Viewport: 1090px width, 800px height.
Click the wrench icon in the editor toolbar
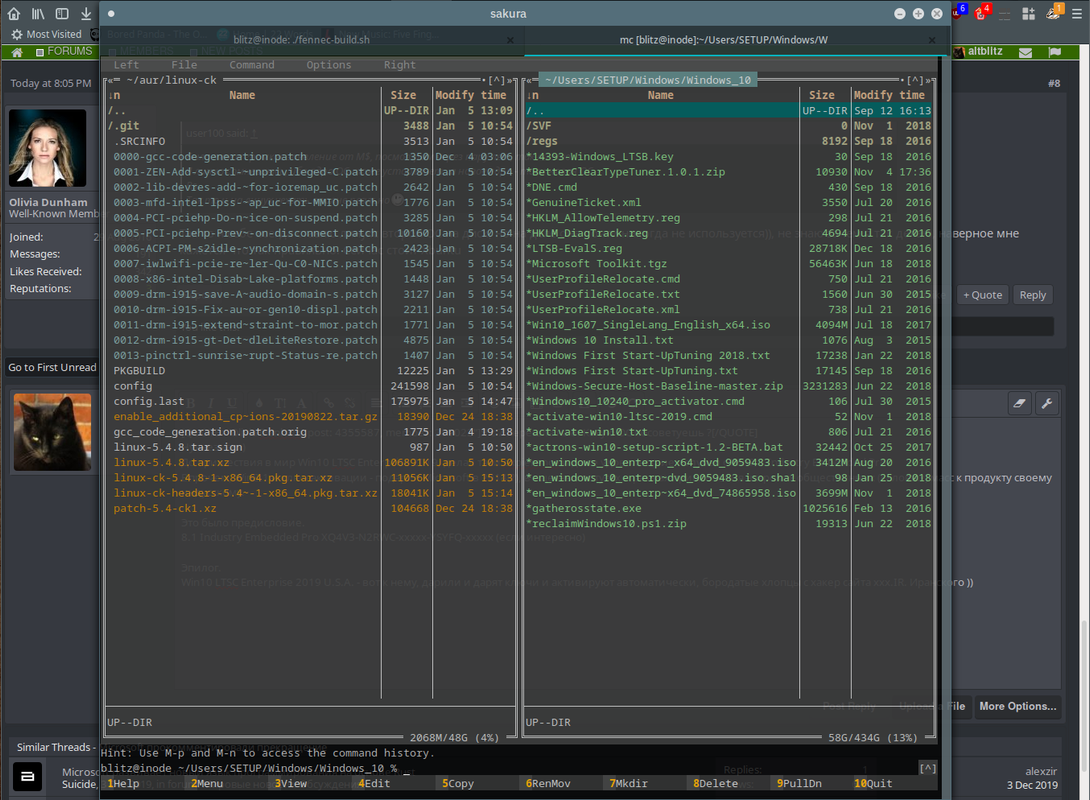click(x=1047, y=403)
